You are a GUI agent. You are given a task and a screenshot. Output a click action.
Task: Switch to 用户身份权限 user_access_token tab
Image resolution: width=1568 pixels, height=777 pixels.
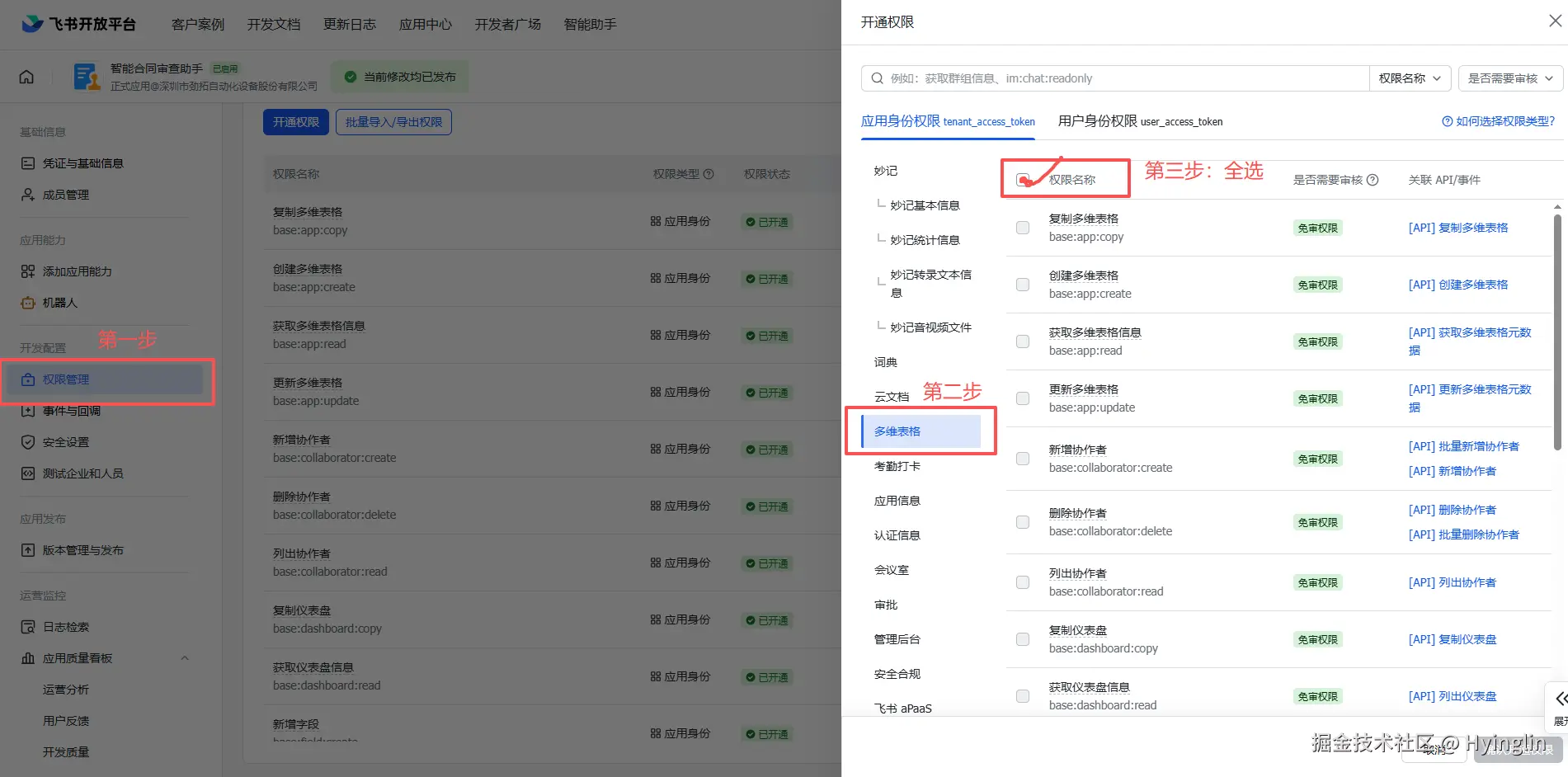click(1140, 121)
